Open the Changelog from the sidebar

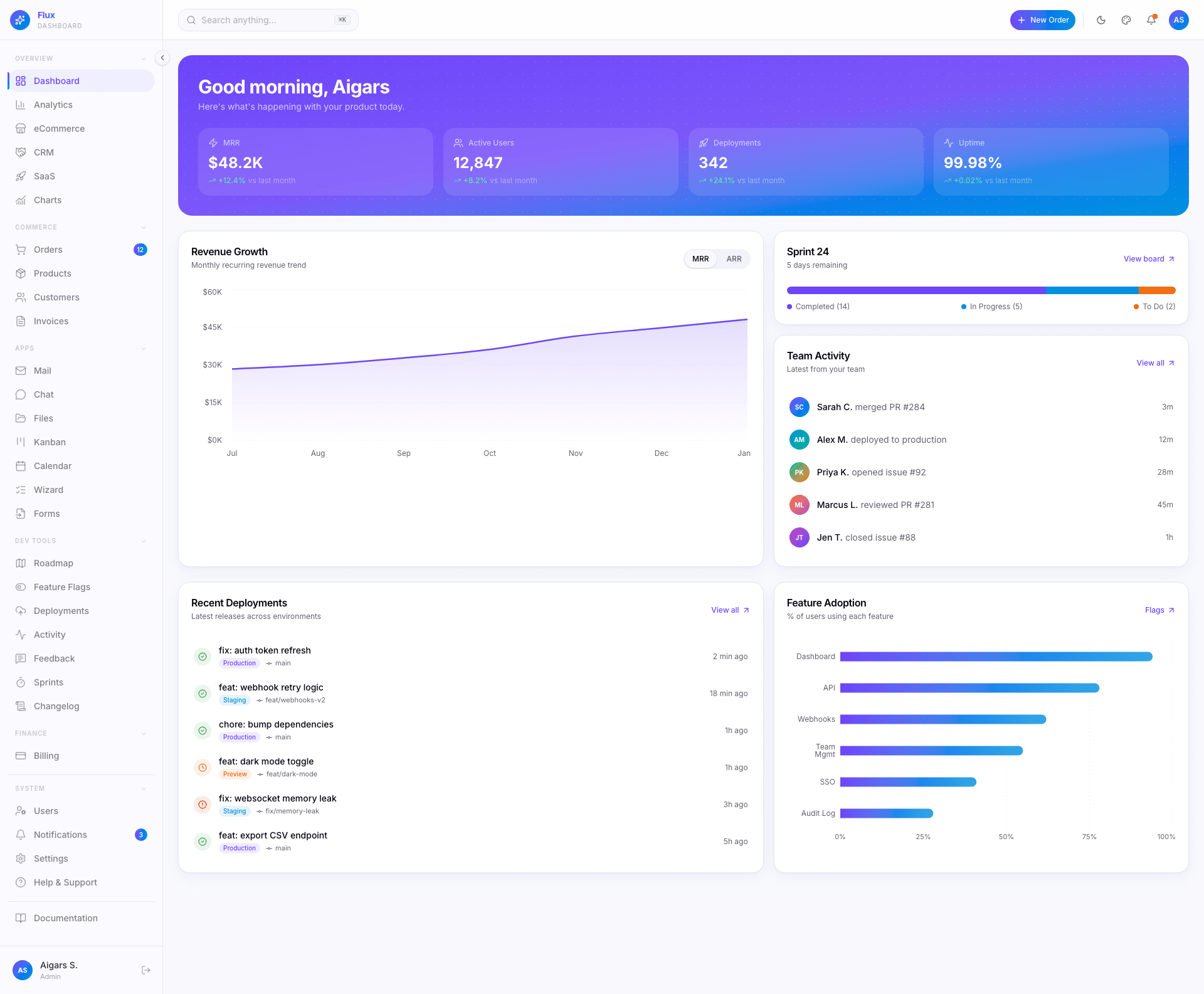55,706
